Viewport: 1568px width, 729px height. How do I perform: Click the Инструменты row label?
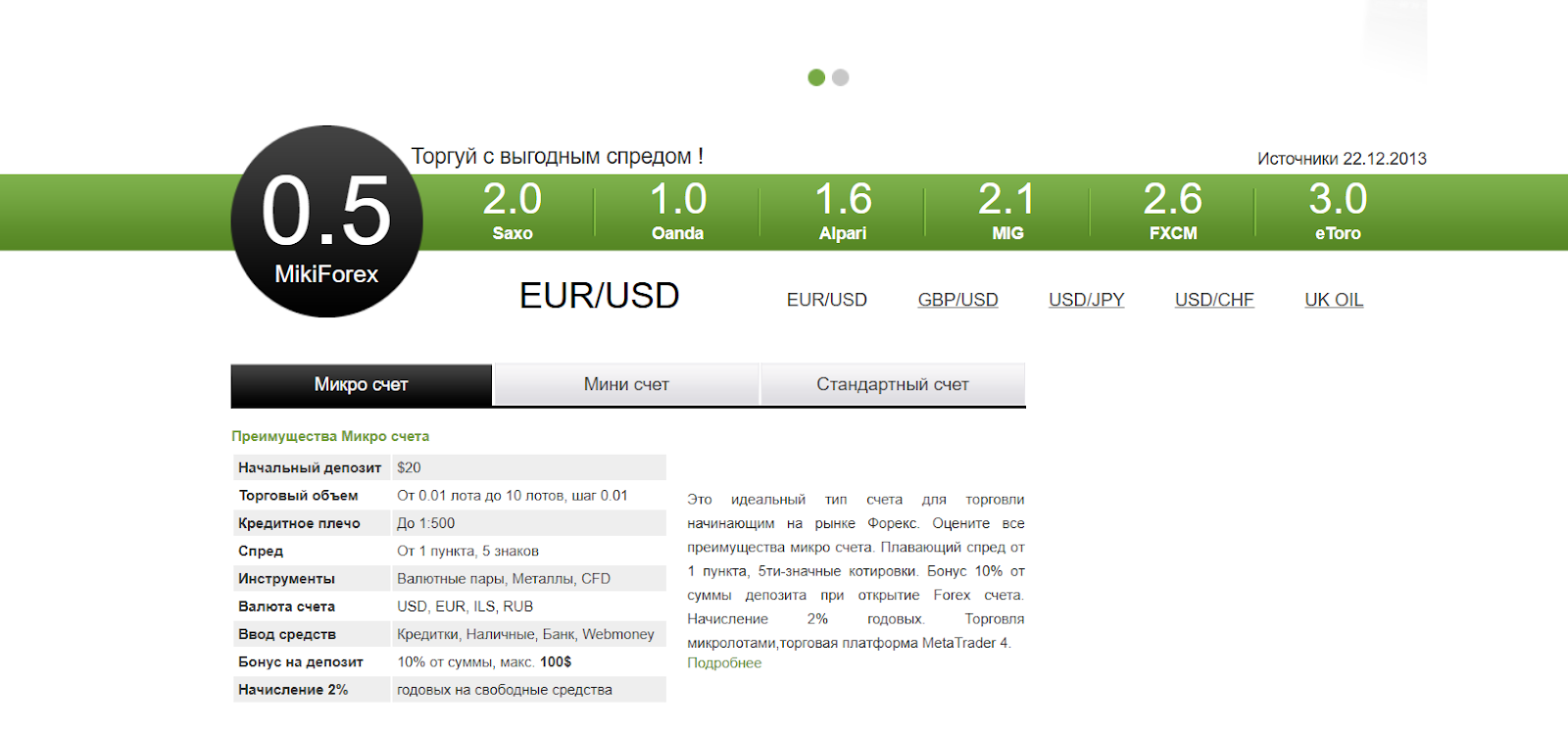(x=286, y=579)
